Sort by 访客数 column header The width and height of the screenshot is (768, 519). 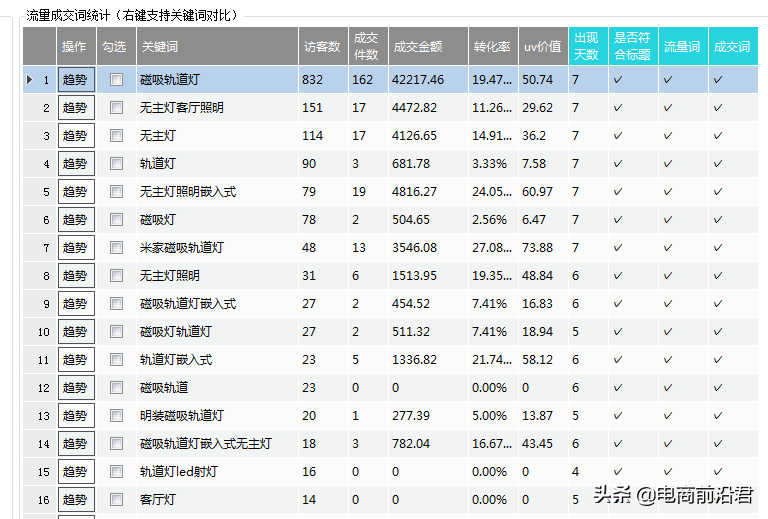click(x=324, y=47)
